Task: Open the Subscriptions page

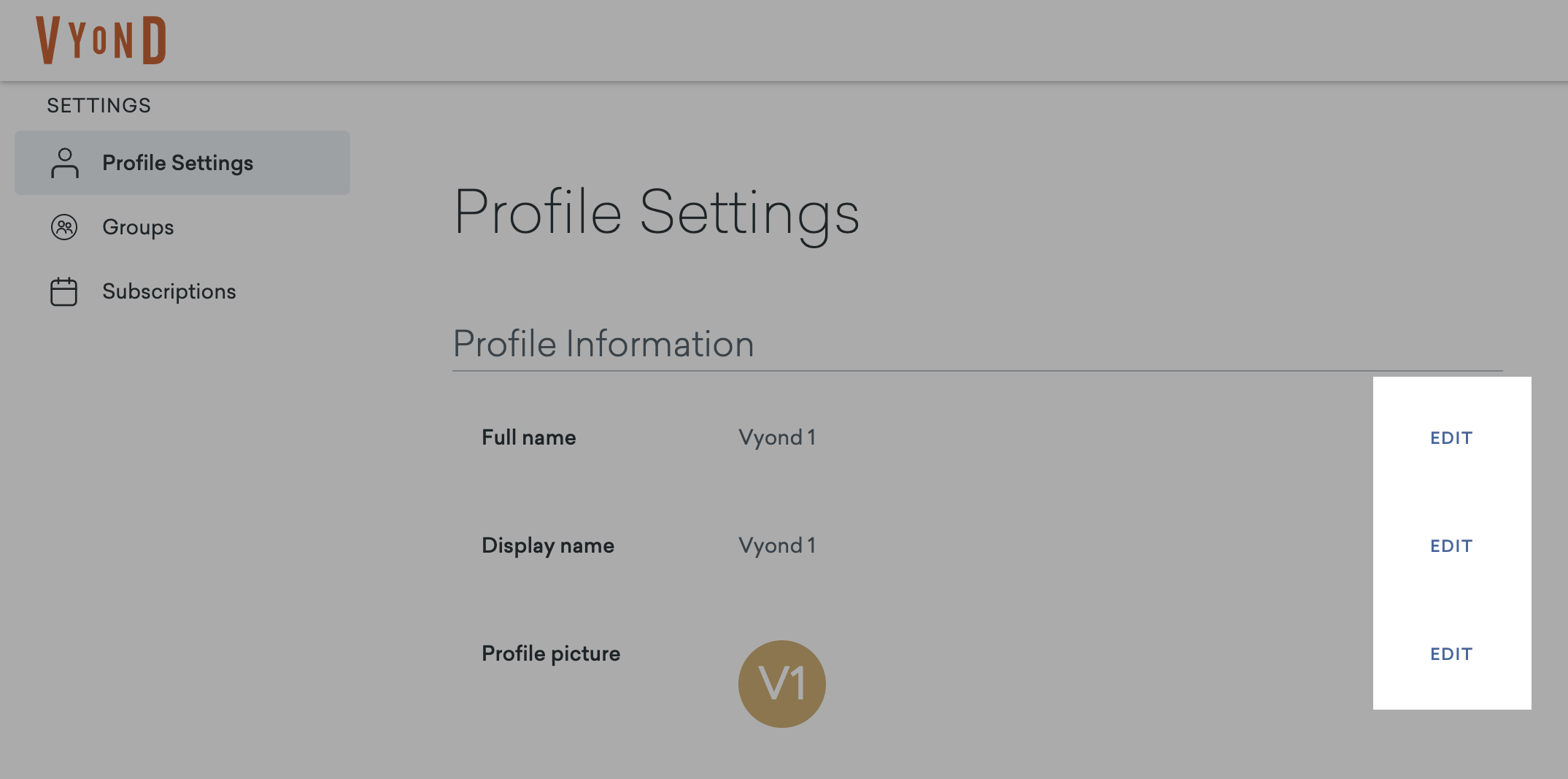Action: pyautogui.click(x=169, y=291)
